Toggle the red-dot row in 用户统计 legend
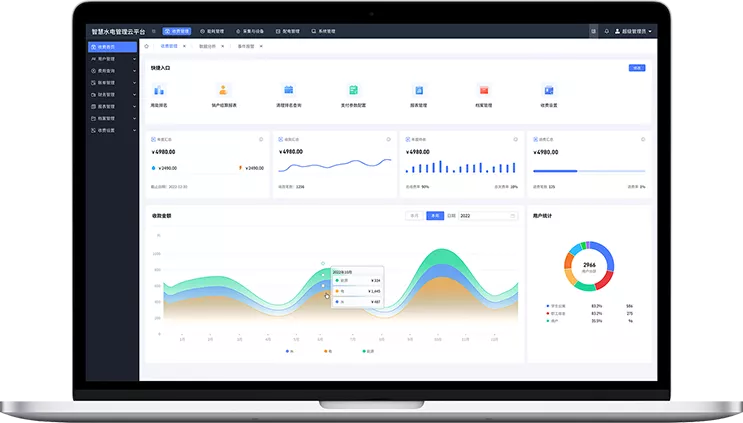 [589, 314]
